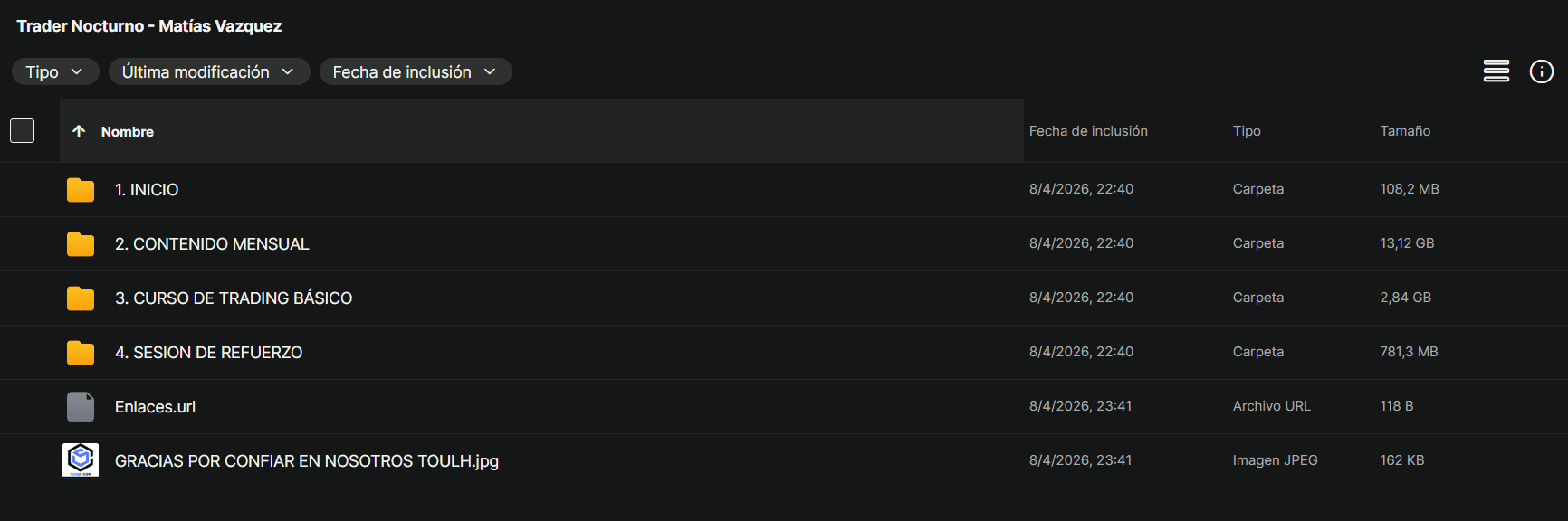
Task: Open the info details panel icon
Action: 1541,71
